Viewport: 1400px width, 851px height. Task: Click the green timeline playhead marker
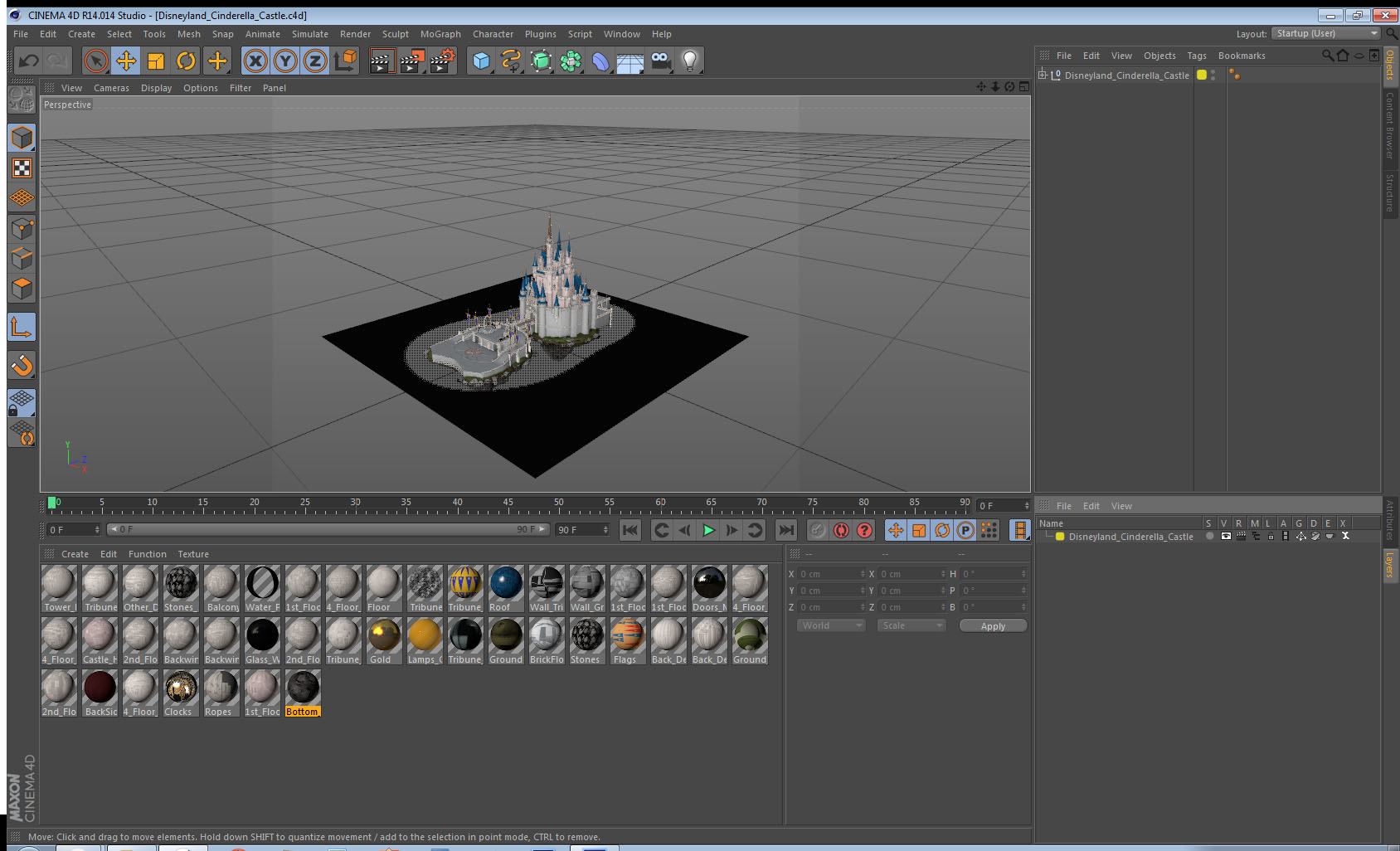coord(52,503)
